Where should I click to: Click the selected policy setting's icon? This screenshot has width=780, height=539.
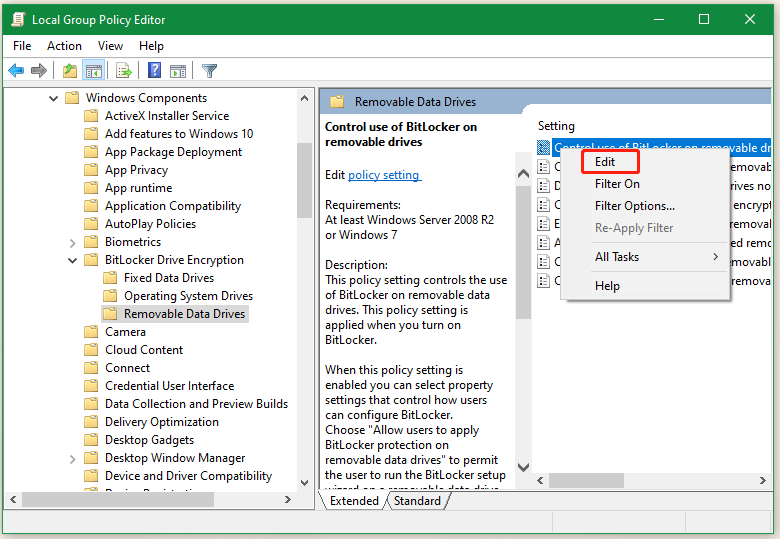pos(544,148)
